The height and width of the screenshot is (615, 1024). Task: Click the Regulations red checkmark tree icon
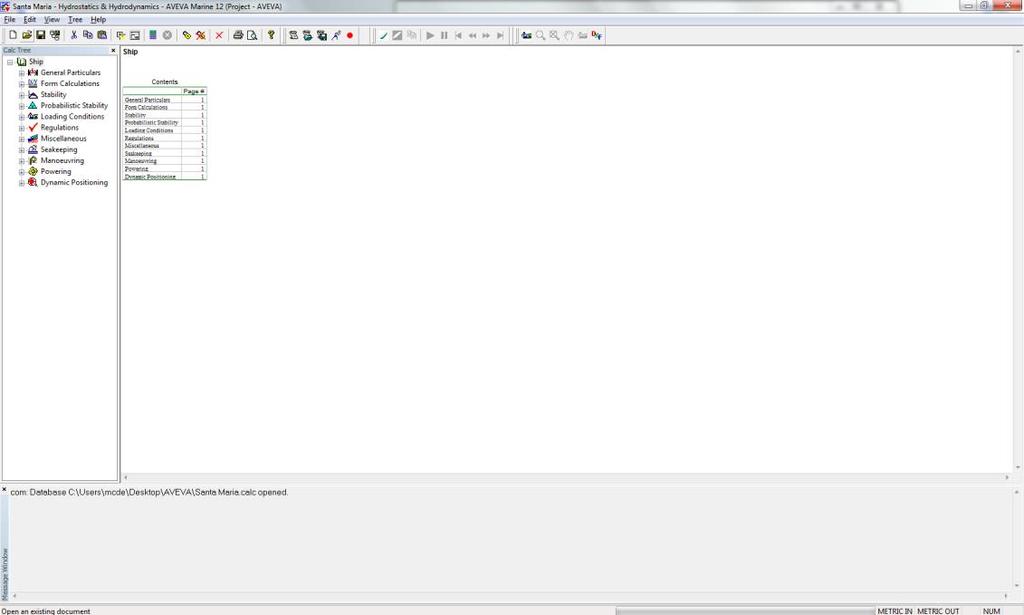click(33, 127)
